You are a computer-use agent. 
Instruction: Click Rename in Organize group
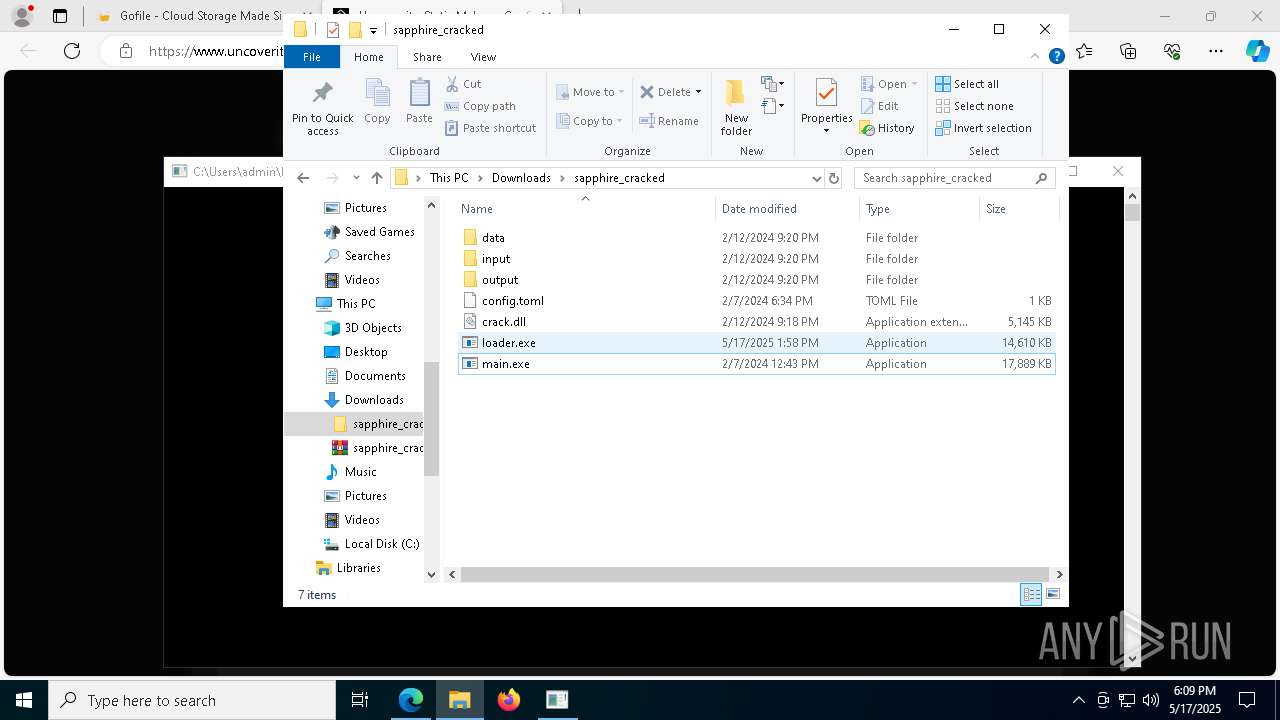click(x=669, y=121)
